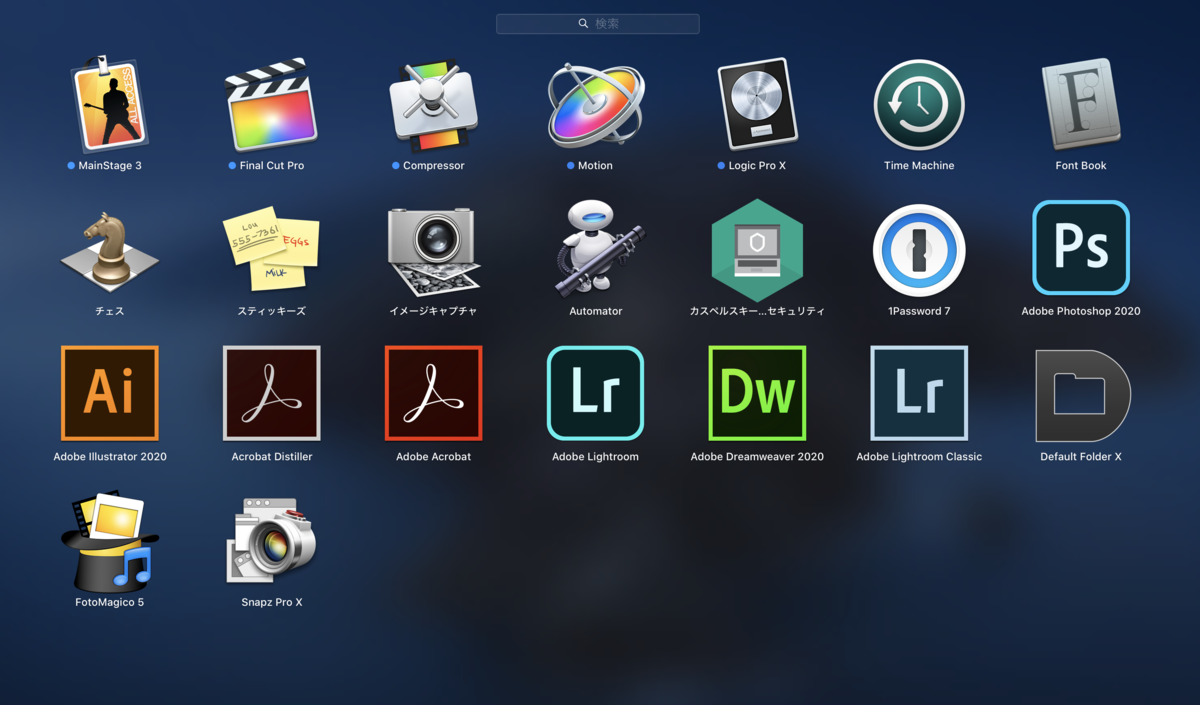Click the "スティッキーズ" label text
The image size is (1200, 705).
pyautogui.click(x=272, y=311)
